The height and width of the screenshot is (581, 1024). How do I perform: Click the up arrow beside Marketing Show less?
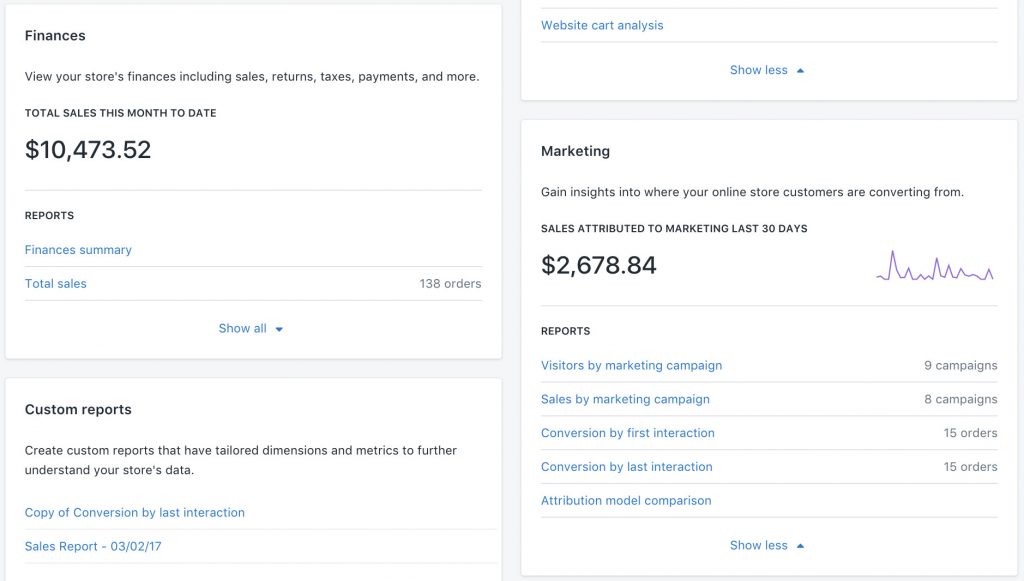point(800,546)
